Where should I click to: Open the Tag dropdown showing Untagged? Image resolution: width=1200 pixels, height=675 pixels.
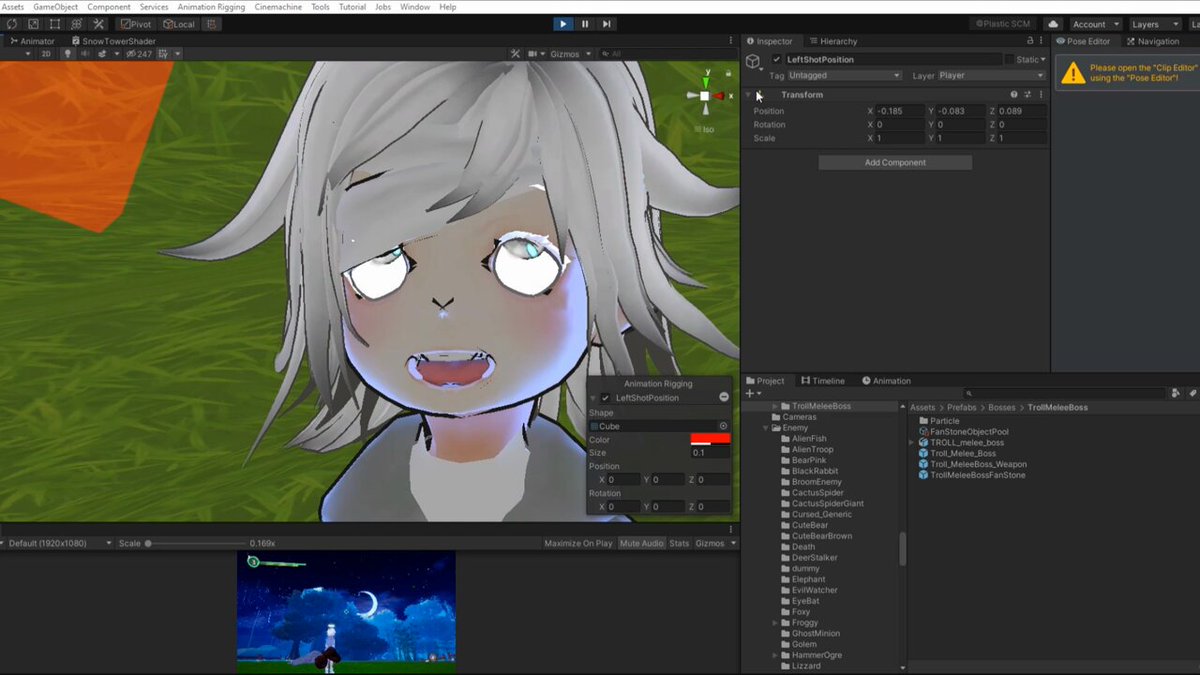tap(844, 75)
